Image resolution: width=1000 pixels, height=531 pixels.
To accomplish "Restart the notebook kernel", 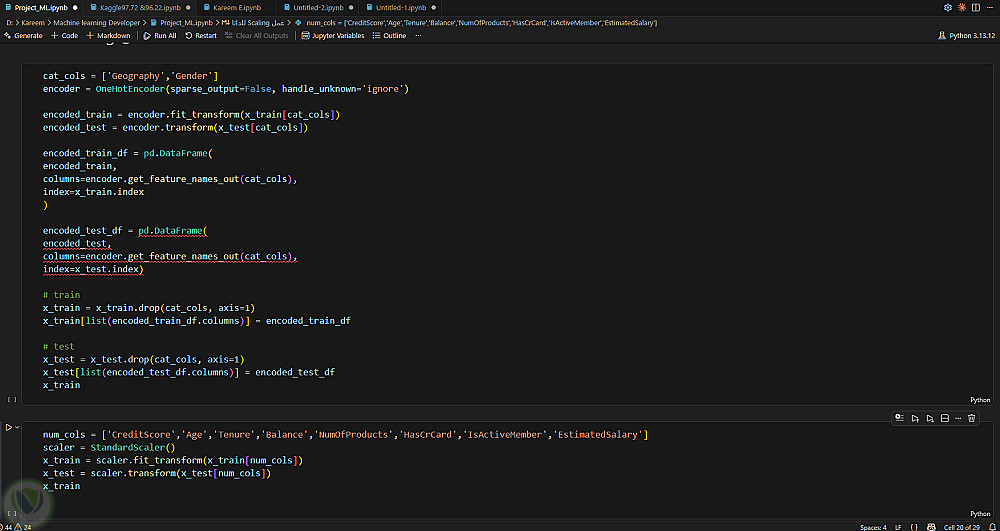I will tap(201, 36).
